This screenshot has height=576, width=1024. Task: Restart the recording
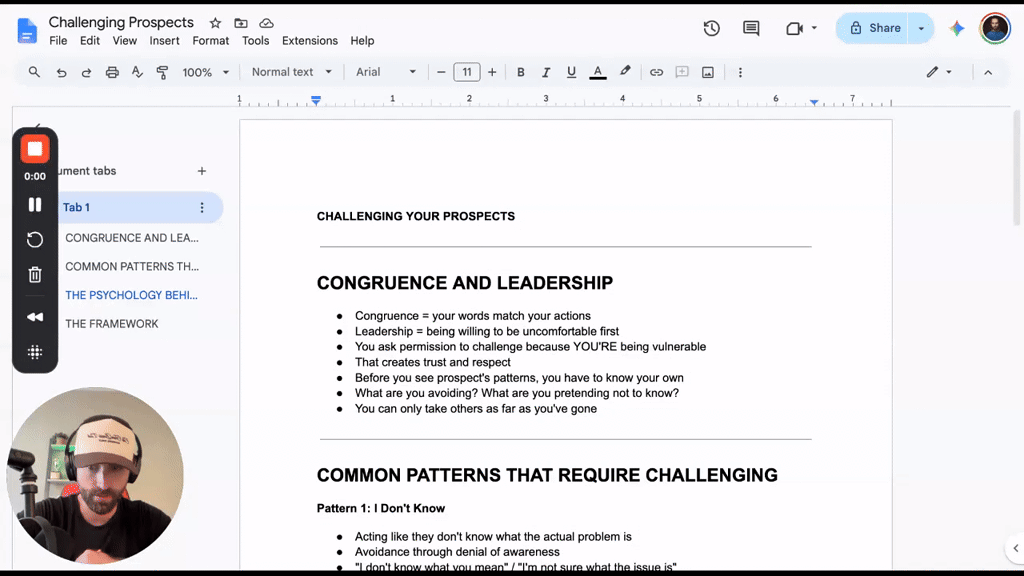tap(35, 240)
